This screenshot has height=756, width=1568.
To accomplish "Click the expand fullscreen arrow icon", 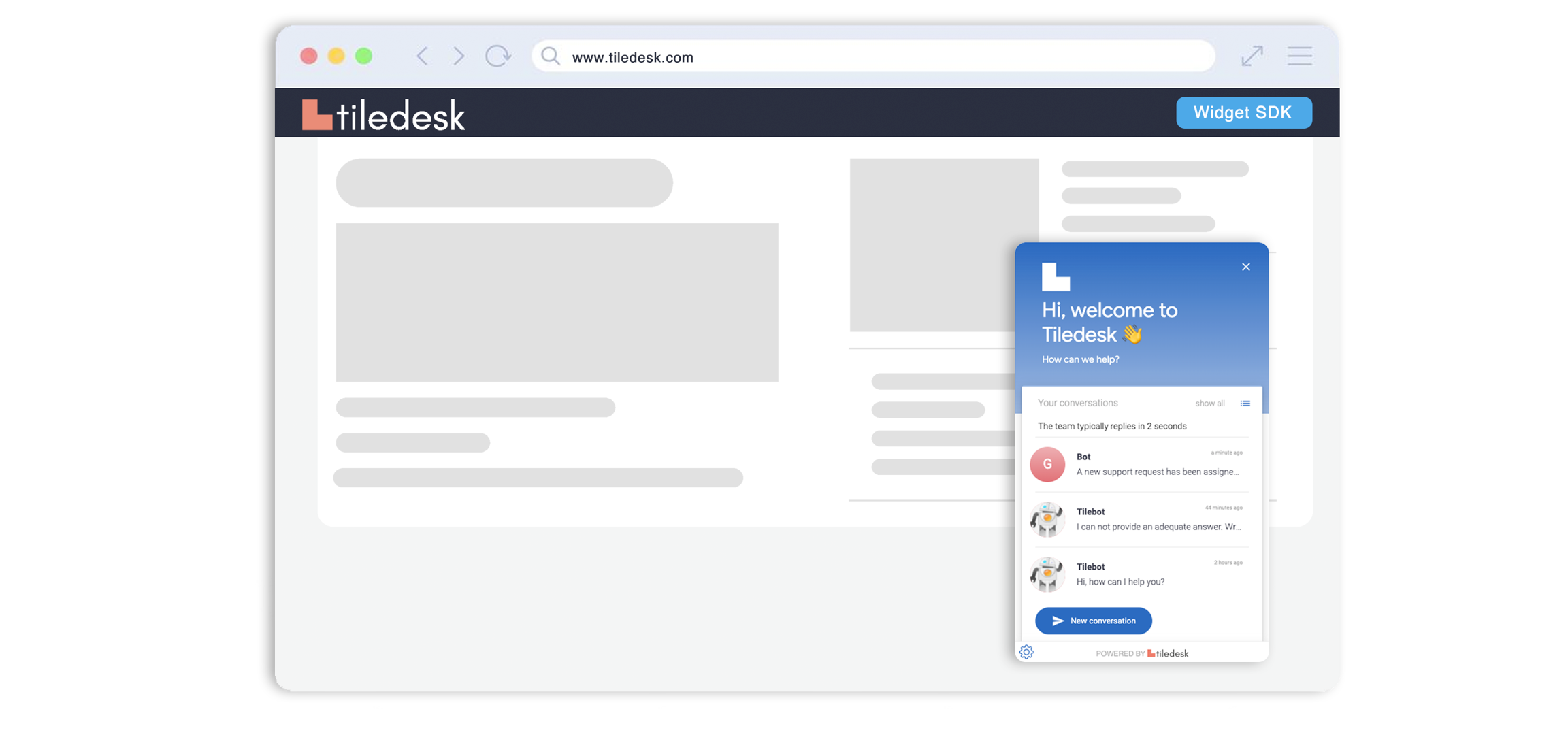I will tap(1252, 56).
